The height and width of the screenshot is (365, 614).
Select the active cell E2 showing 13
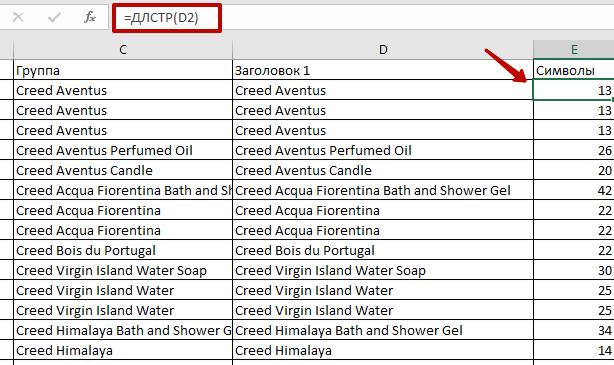coord(574,90)
